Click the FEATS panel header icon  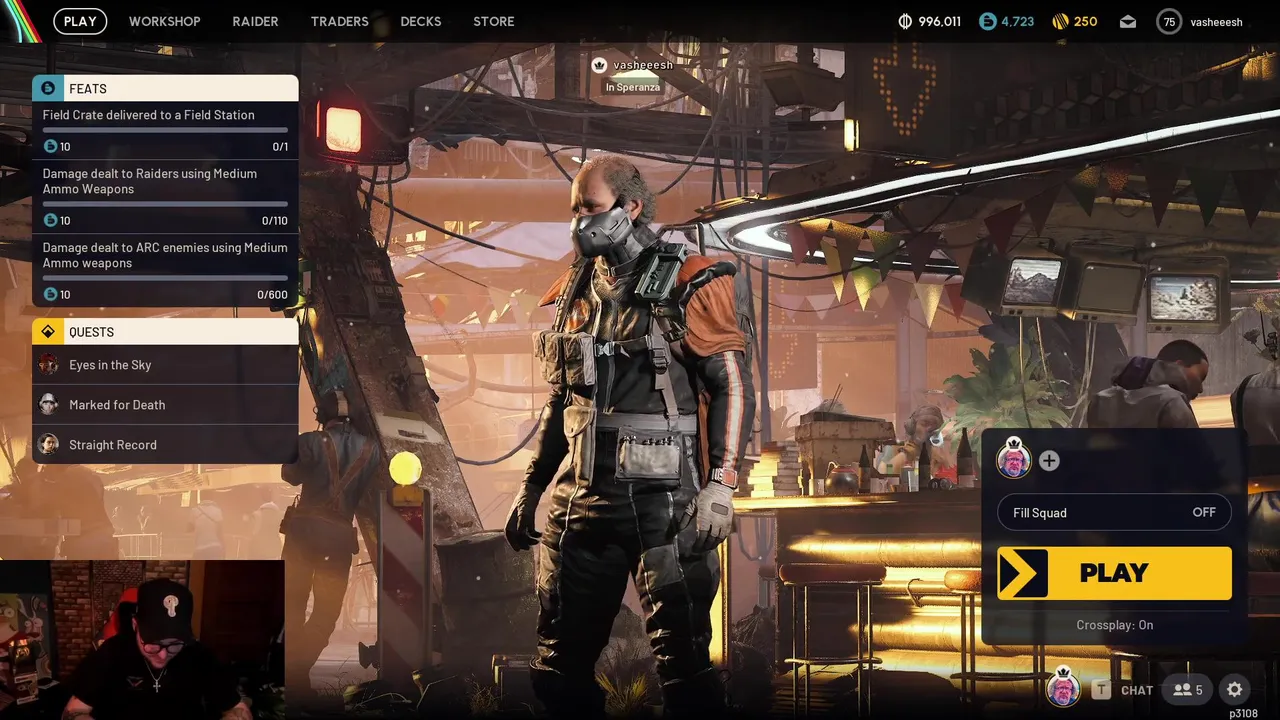click(x=48, y=88)
